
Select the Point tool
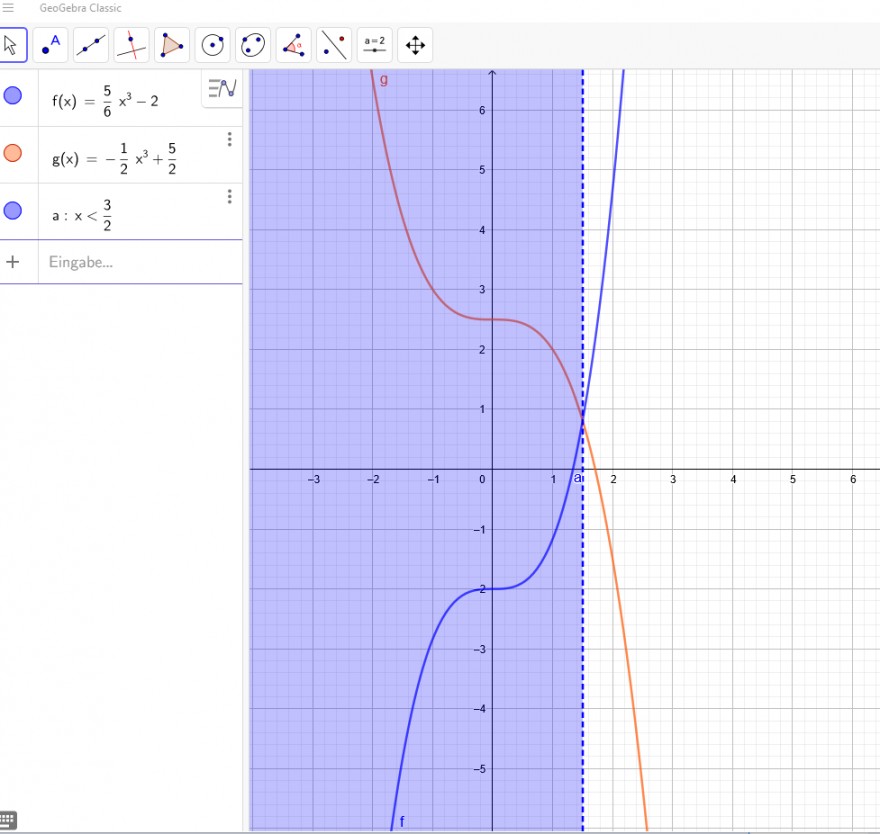pyautogui.click(x=51, y=45)
